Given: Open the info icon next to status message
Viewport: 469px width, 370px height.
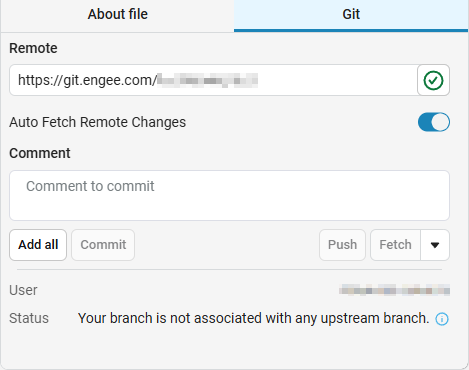Looking at the screenshot, I should click(x=442, y=319).
